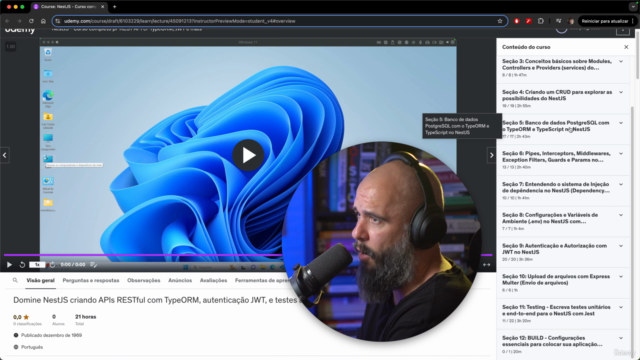This screenshot has width=640, height=360.
Task: Open a new browser tab with plus
Action: click(x=114, y=7)
